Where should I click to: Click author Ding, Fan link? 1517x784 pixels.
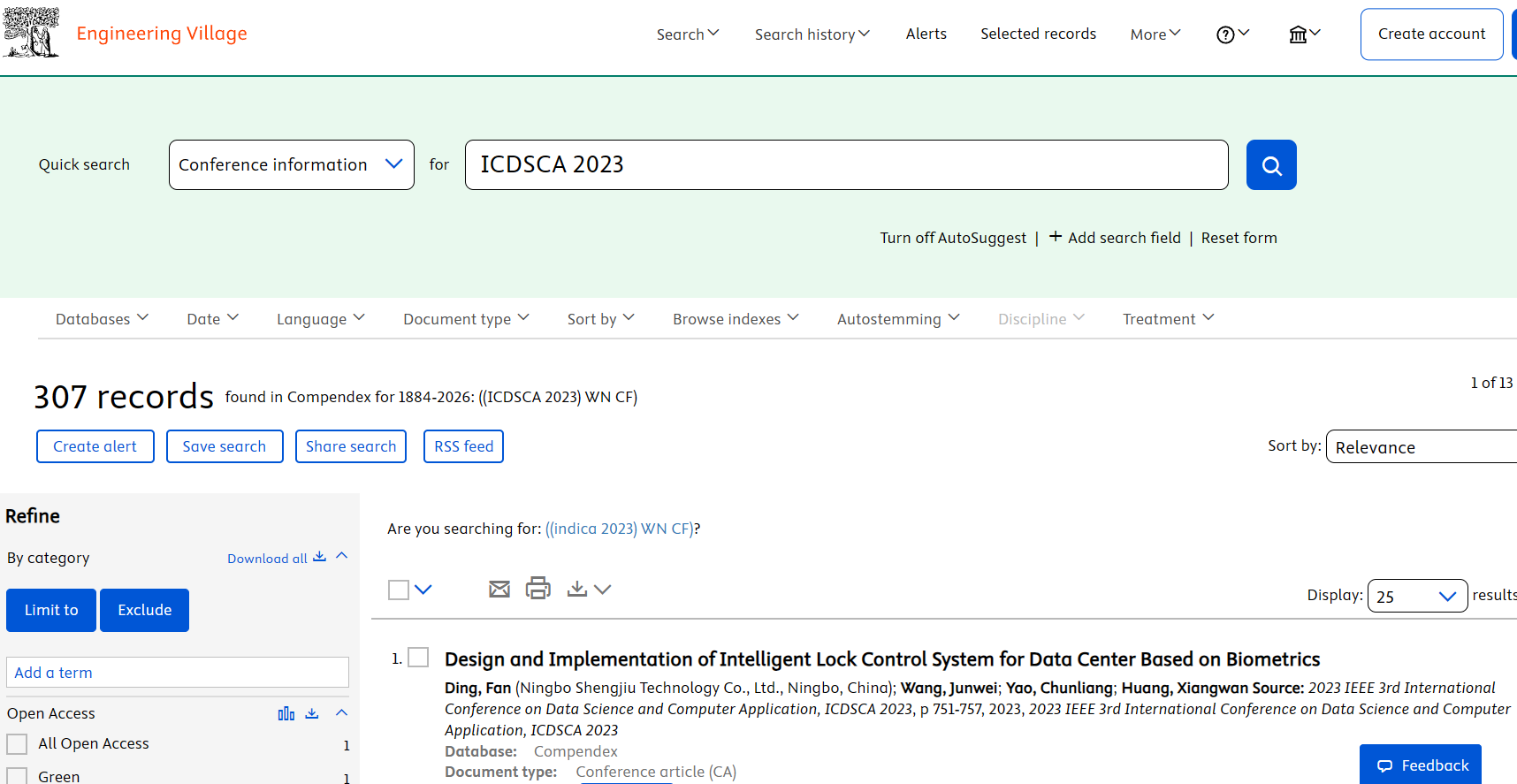(x=477, y=688)
